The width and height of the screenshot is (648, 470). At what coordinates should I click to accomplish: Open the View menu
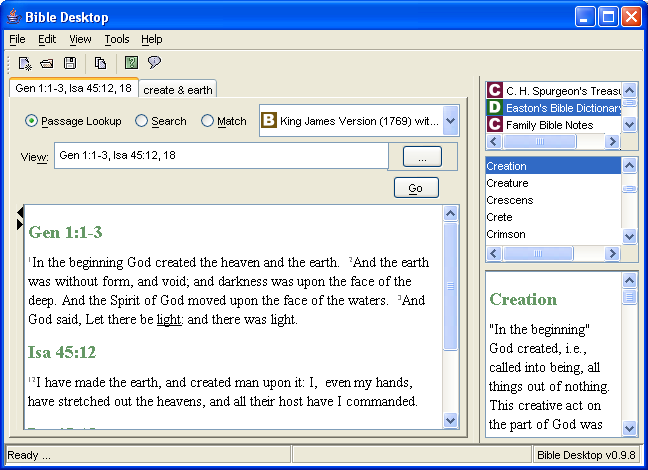point(80,39)
